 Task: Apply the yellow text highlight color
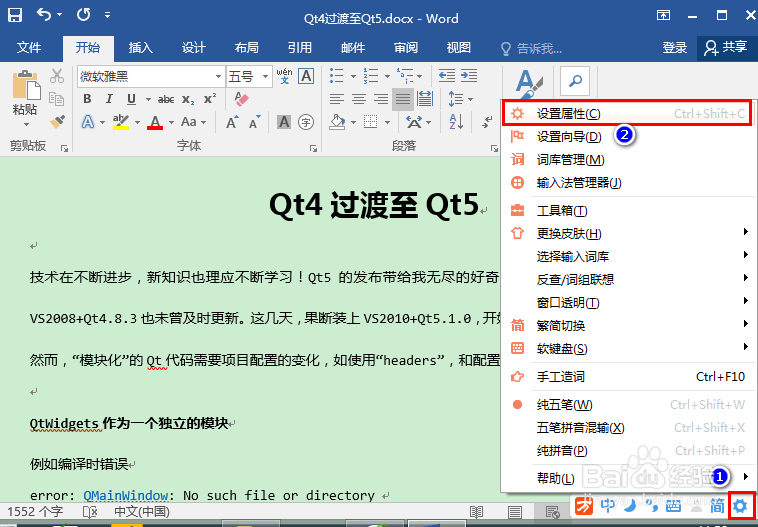tap(120, 122)
